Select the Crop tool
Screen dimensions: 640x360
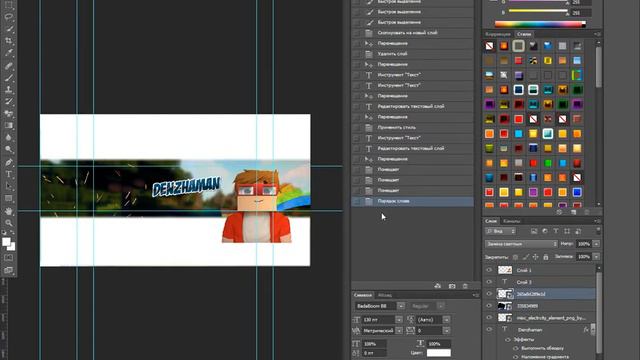(9, 41)
